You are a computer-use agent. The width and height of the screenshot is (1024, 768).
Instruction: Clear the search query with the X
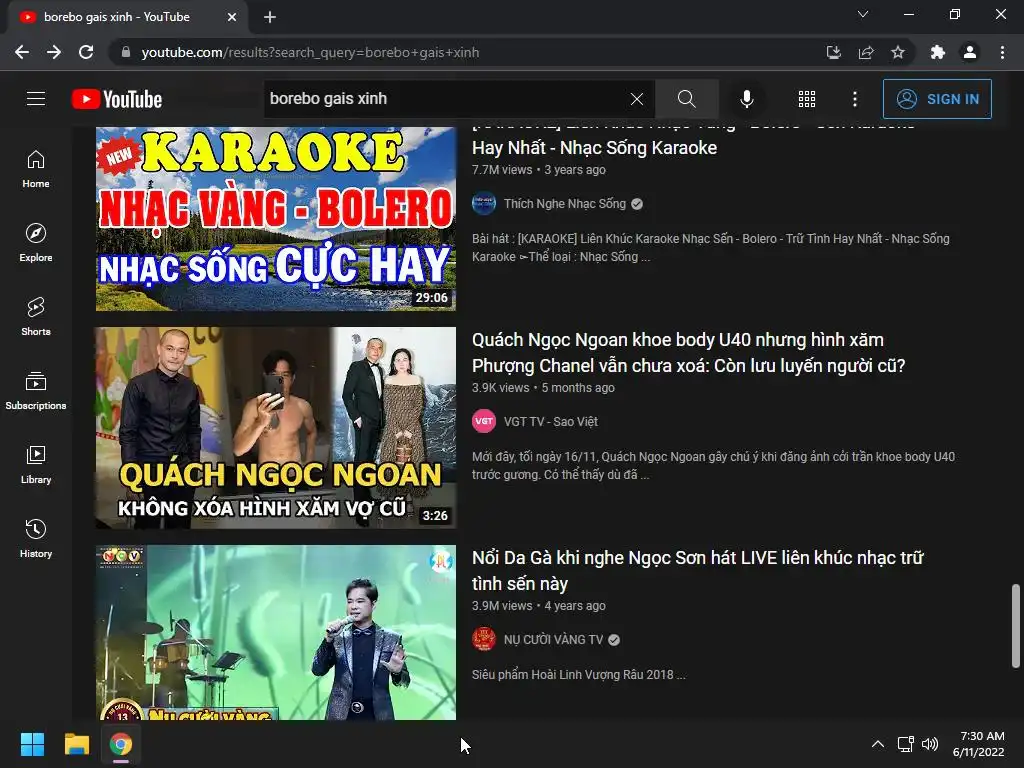coord(637,99)
